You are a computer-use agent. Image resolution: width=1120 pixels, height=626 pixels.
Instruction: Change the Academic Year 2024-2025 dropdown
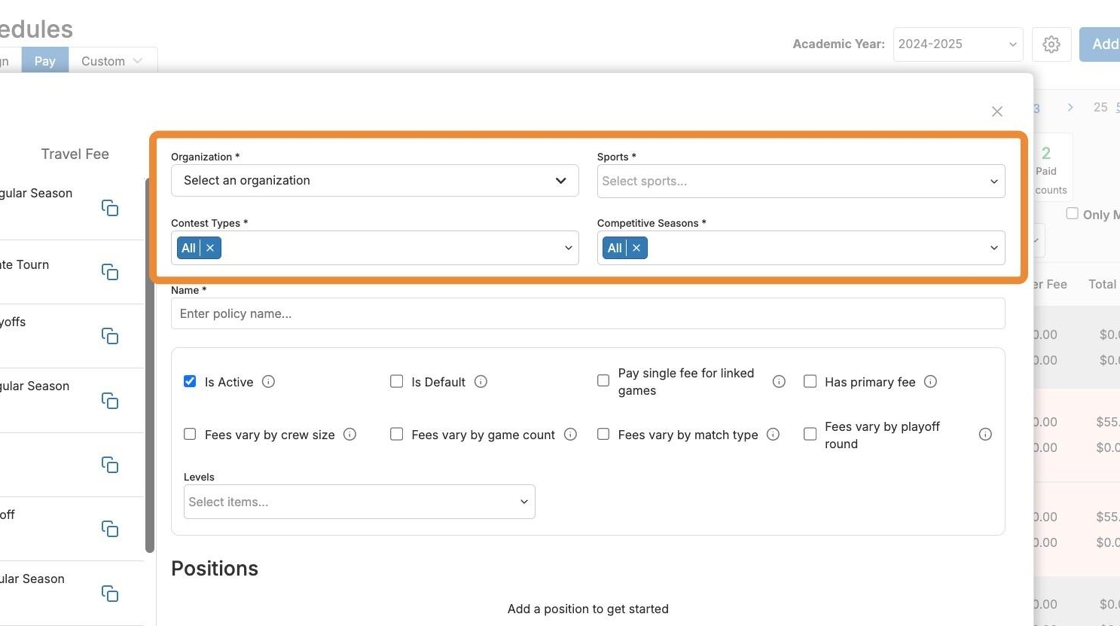click(957, 45)
